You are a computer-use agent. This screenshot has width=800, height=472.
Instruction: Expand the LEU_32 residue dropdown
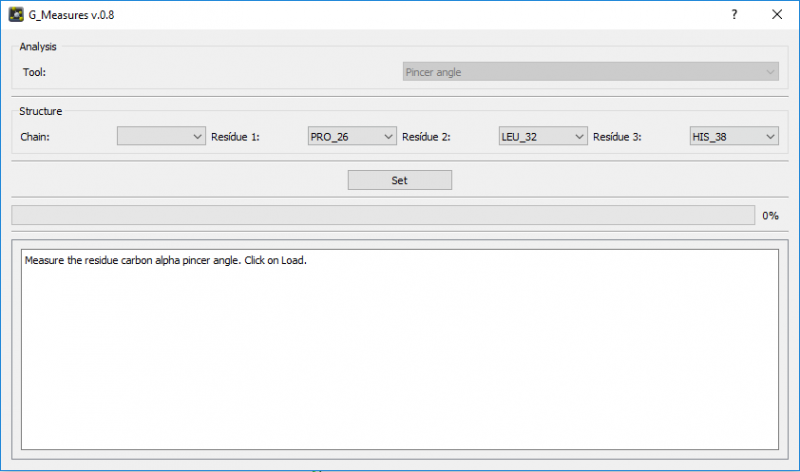click(543, 137)
